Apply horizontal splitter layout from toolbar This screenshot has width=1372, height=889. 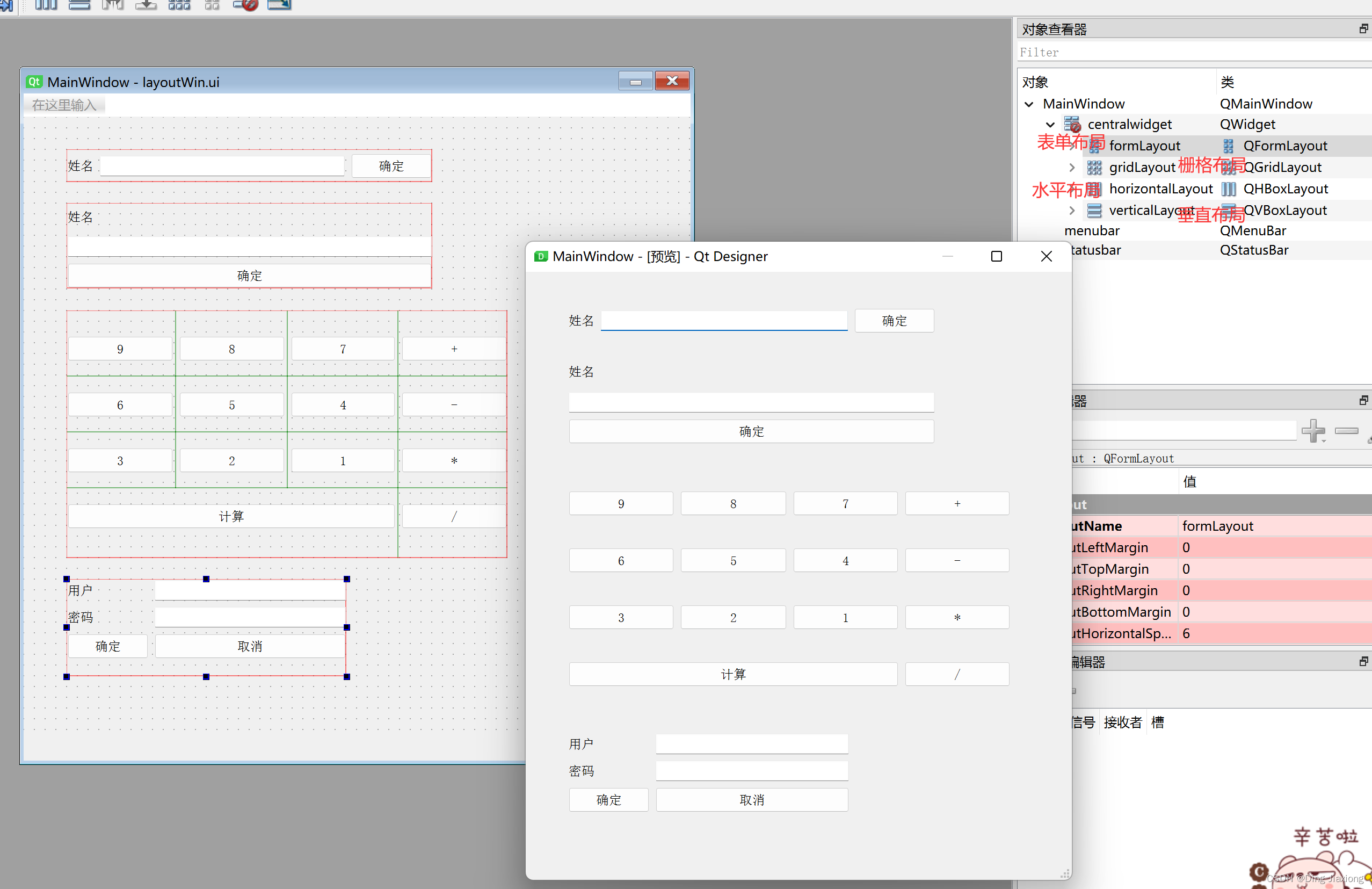coord(113,5)
